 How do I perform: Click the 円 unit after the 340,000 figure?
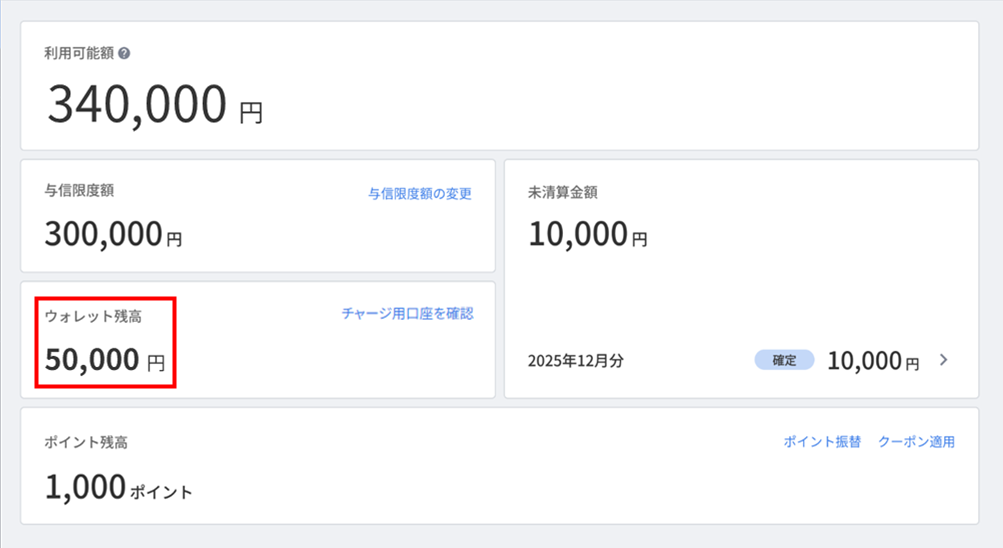point(251,112)
